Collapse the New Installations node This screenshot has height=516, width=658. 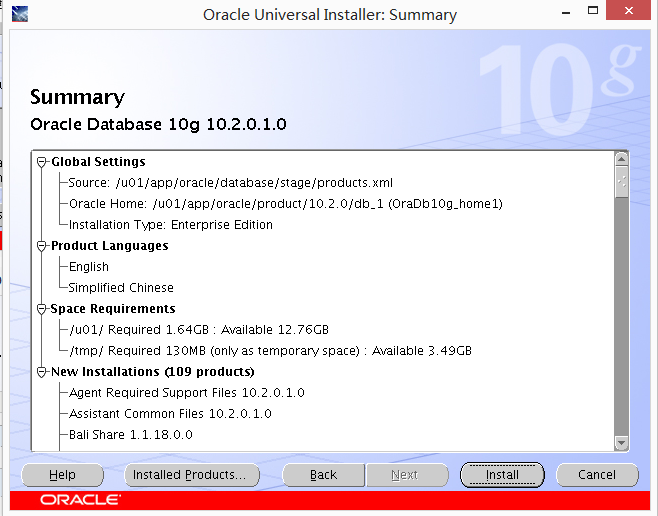[41, 372]
